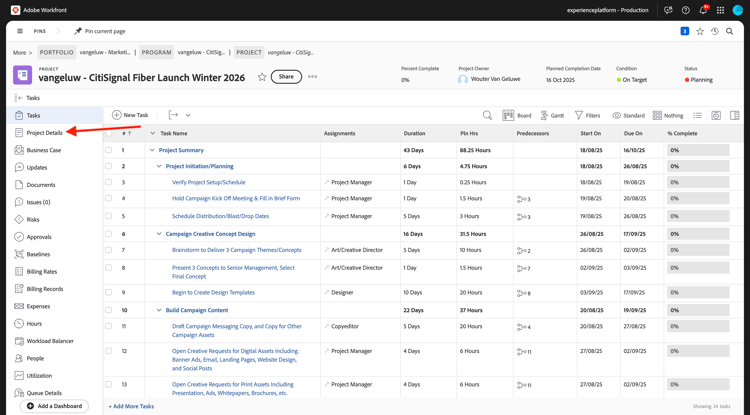The width and height of the screenshot is (750, 415).
Task: Click the Share button
Action: pos(286,77)
